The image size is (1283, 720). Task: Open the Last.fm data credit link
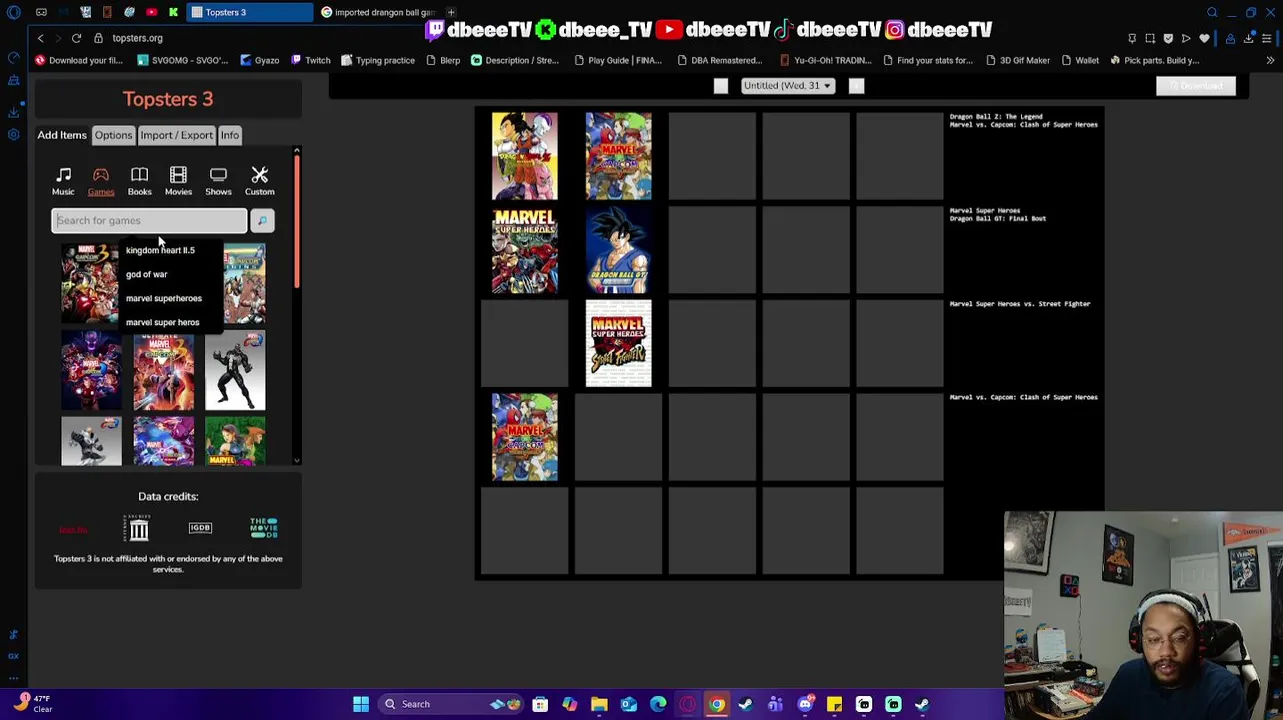(73, 529)
